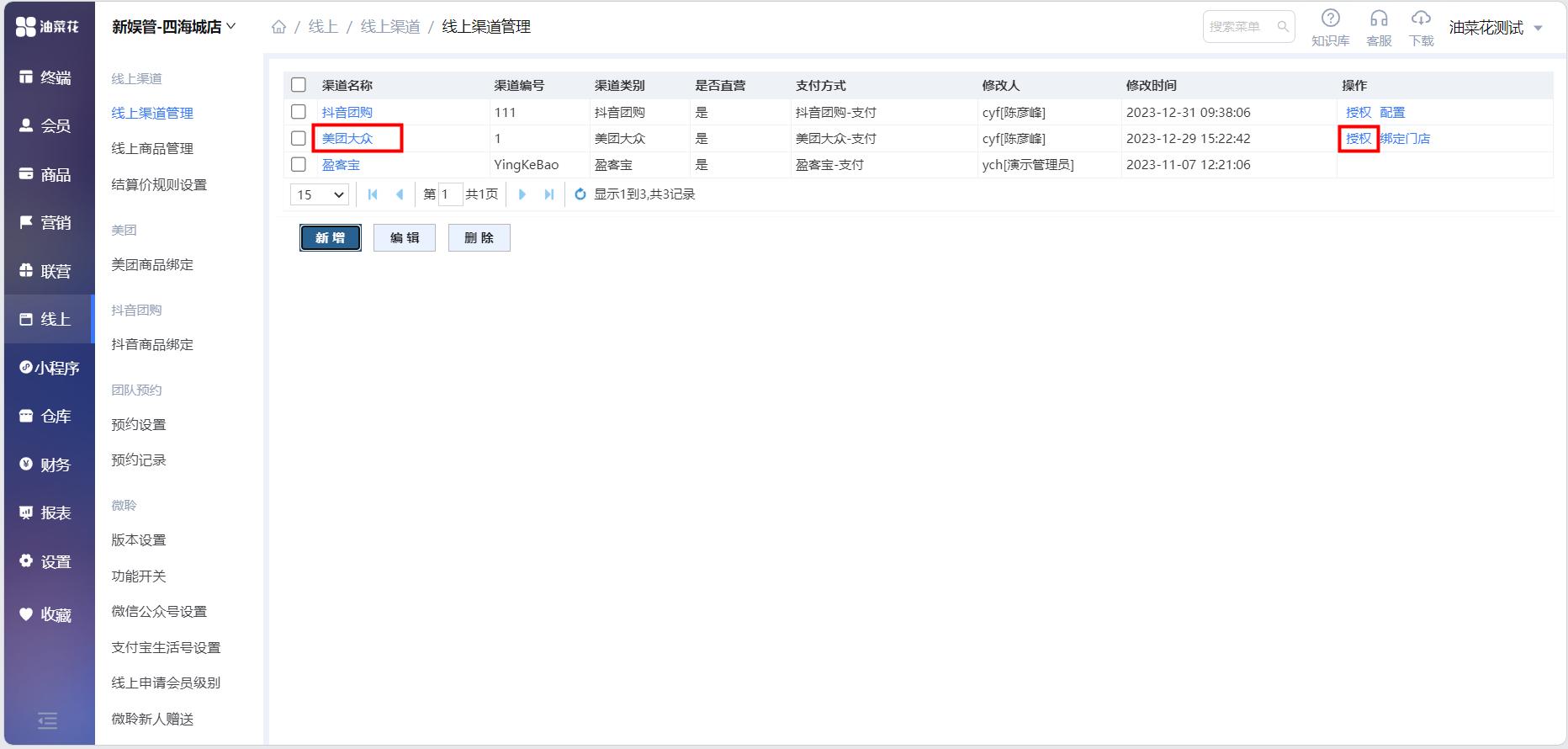Open the 收藏 favorites module

(47, 615)
